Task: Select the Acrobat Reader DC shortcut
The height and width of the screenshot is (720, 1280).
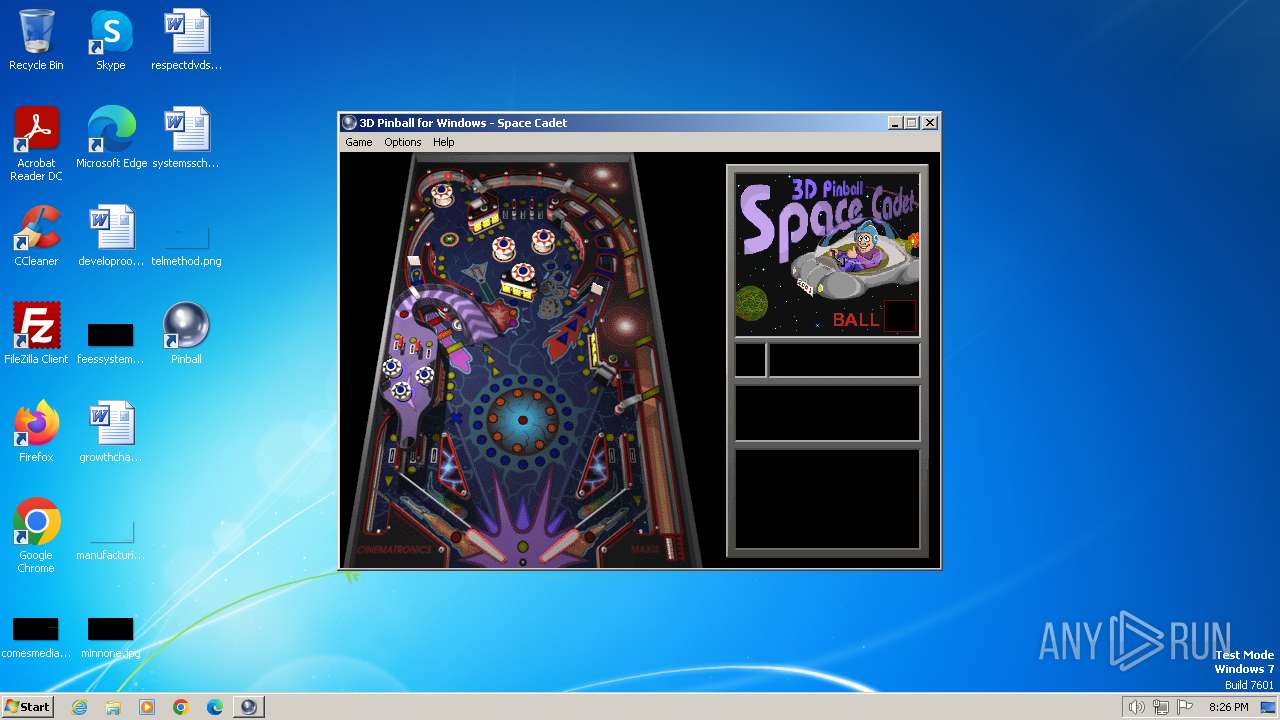Action: [x=36, y=144]
